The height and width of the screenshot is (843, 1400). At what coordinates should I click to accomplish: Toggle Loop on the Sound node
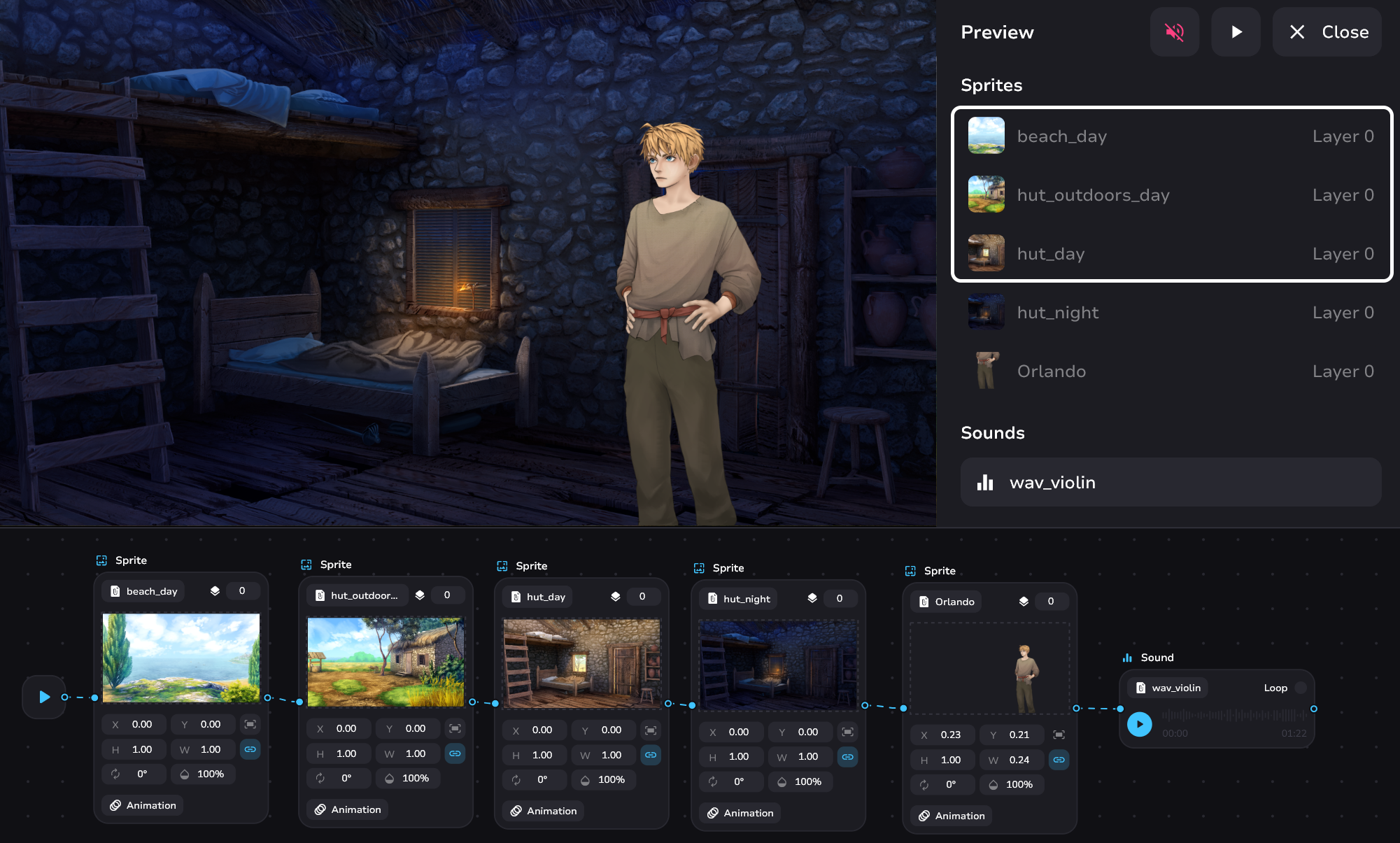coord(1300,688)
